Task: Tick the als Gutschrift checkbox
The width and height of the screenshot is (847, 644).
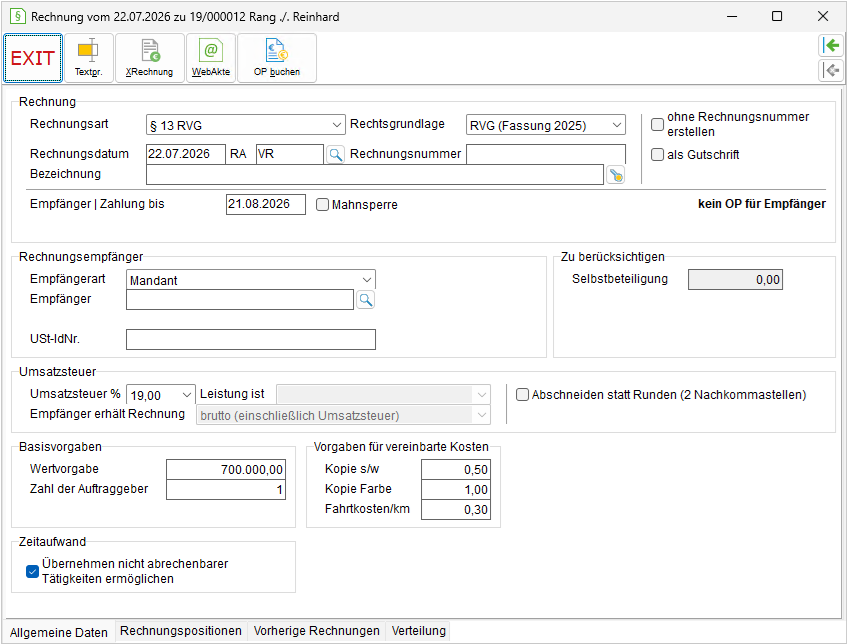Action: tap(657, 155)
